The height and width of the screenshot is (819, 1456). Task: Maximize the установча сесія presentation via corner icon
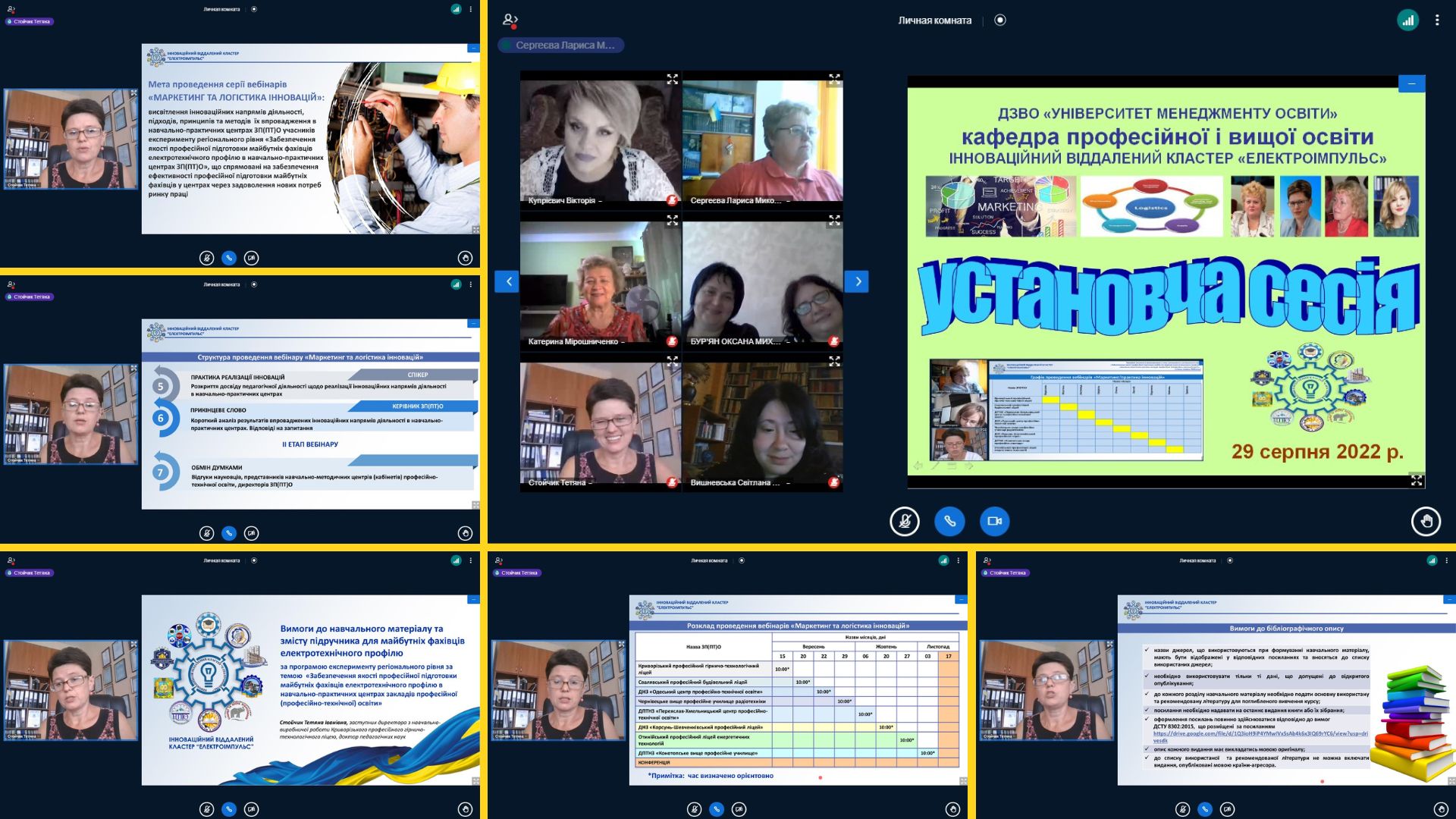tap(1416, 480)
